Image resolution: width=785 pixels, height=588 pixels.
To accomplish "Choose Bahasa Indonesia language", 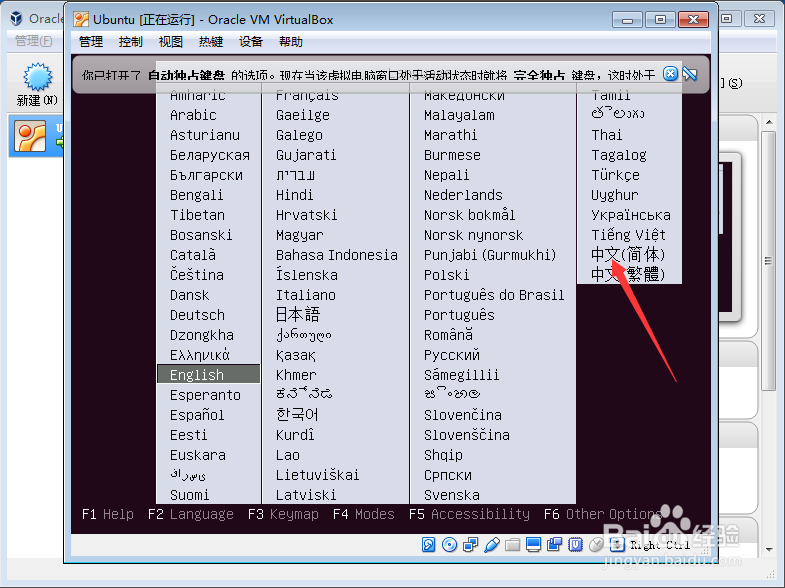I will 337,255.
